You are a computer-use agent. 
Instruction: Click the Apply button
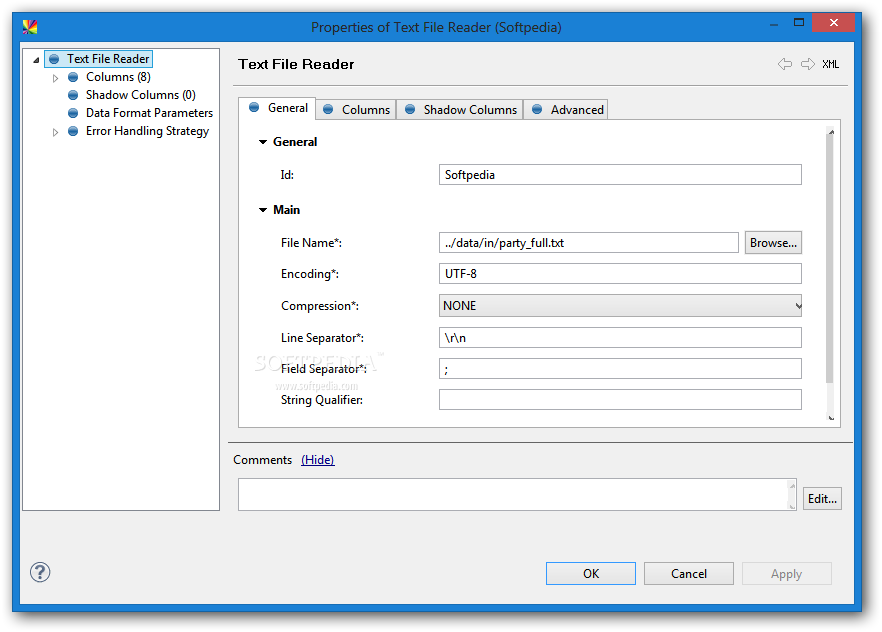click(x=786, y=574)
